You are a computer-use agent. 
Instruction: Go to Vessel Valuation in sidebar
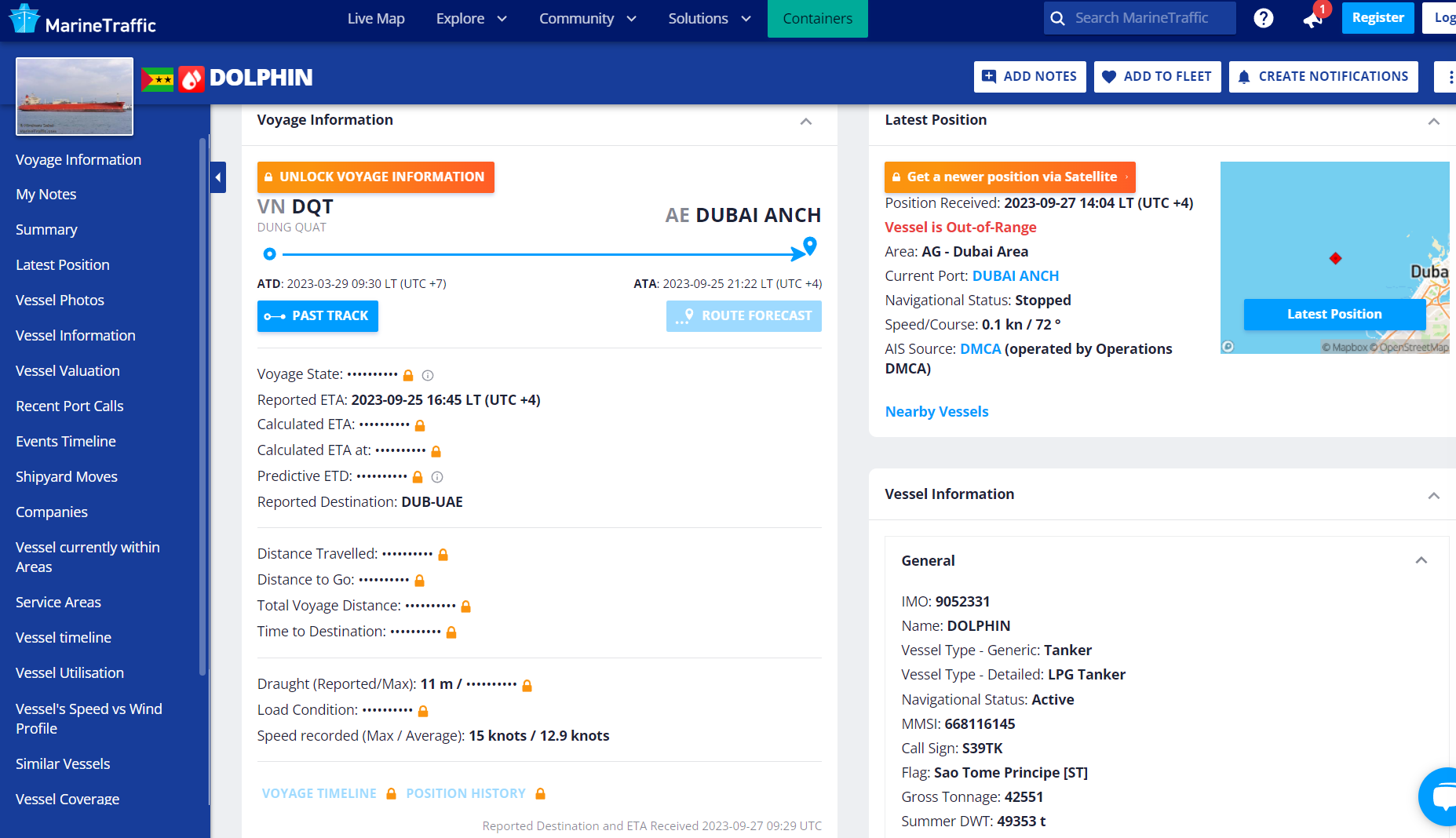coord(68,371)
